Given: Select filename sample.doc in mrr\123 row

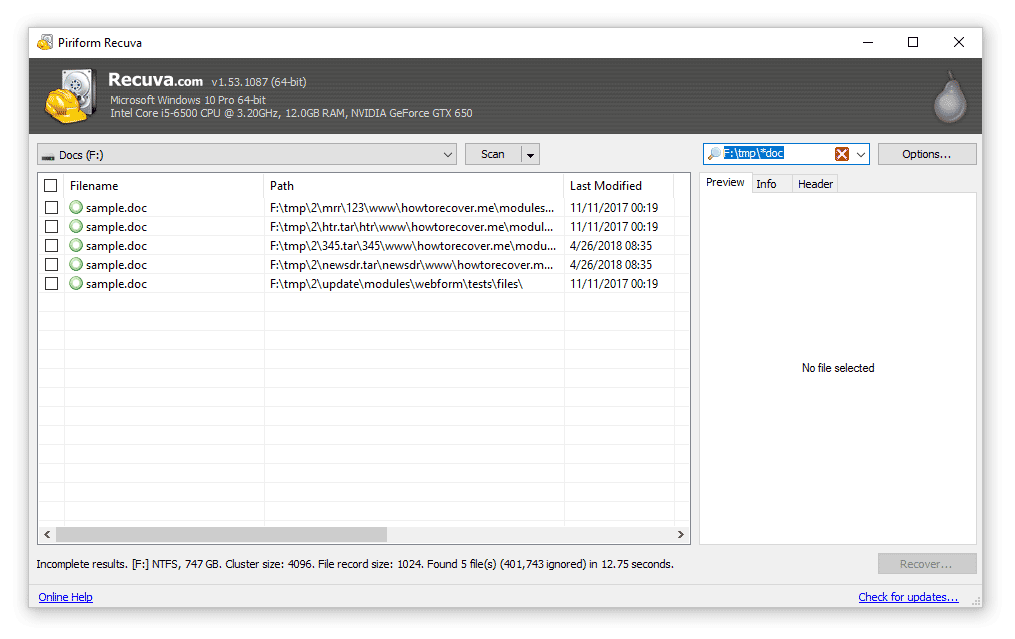Looking at the screenshot, I should 117,208.
